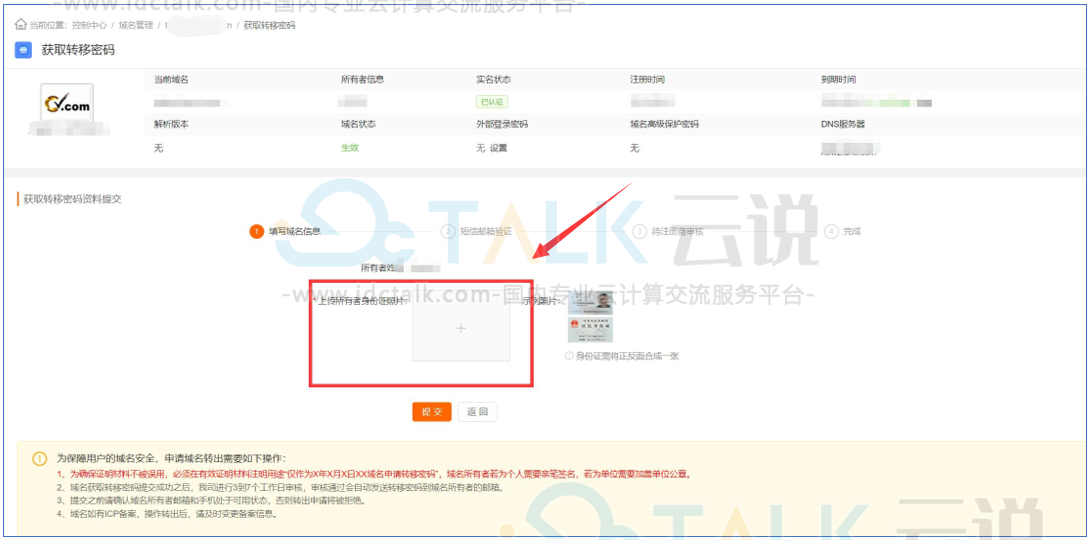1091x540 pixels.
Task: Open the 域名管理 breadcrumb link
Action: point(136,26)
